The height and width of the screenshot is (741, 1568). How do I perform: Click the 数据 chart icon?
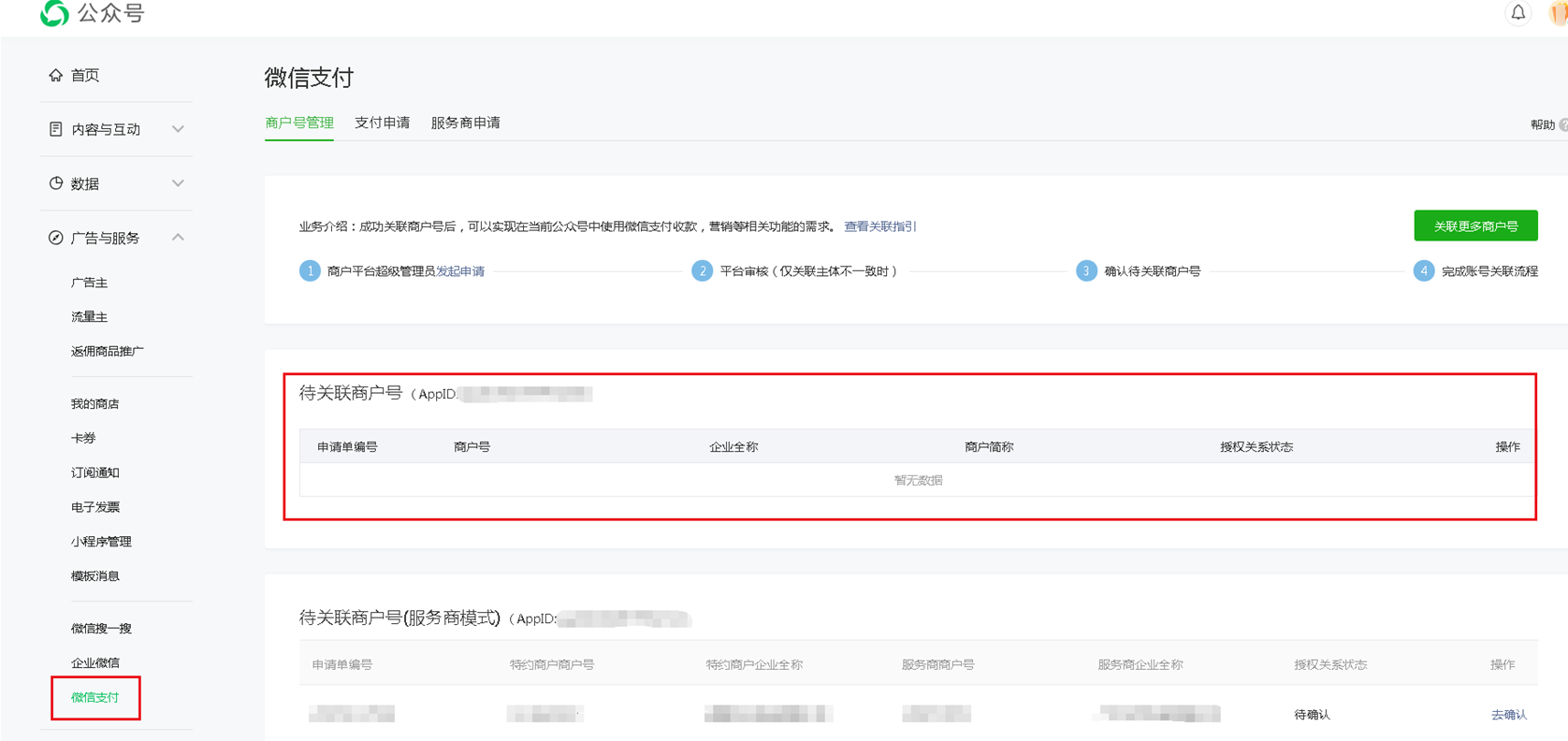pos(56,183)
